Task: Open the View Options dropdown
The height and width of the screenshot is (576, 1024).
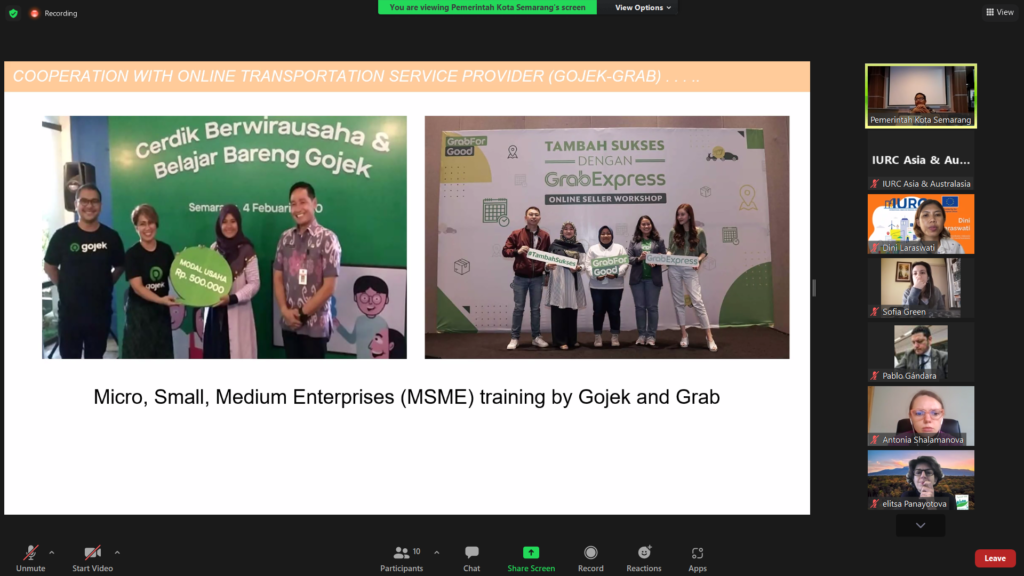Action: pos(643,8)
